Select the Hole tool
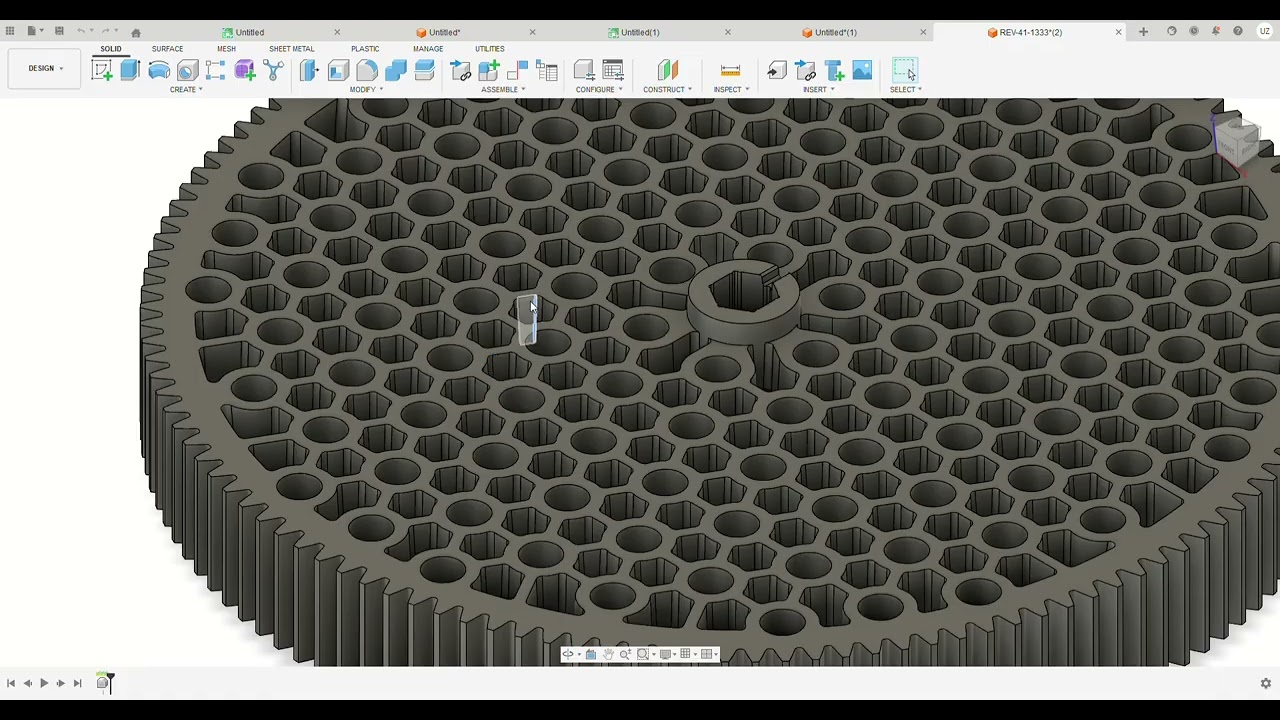The height and width of the screenshot is (720, 1280). [x=187, y=70]
